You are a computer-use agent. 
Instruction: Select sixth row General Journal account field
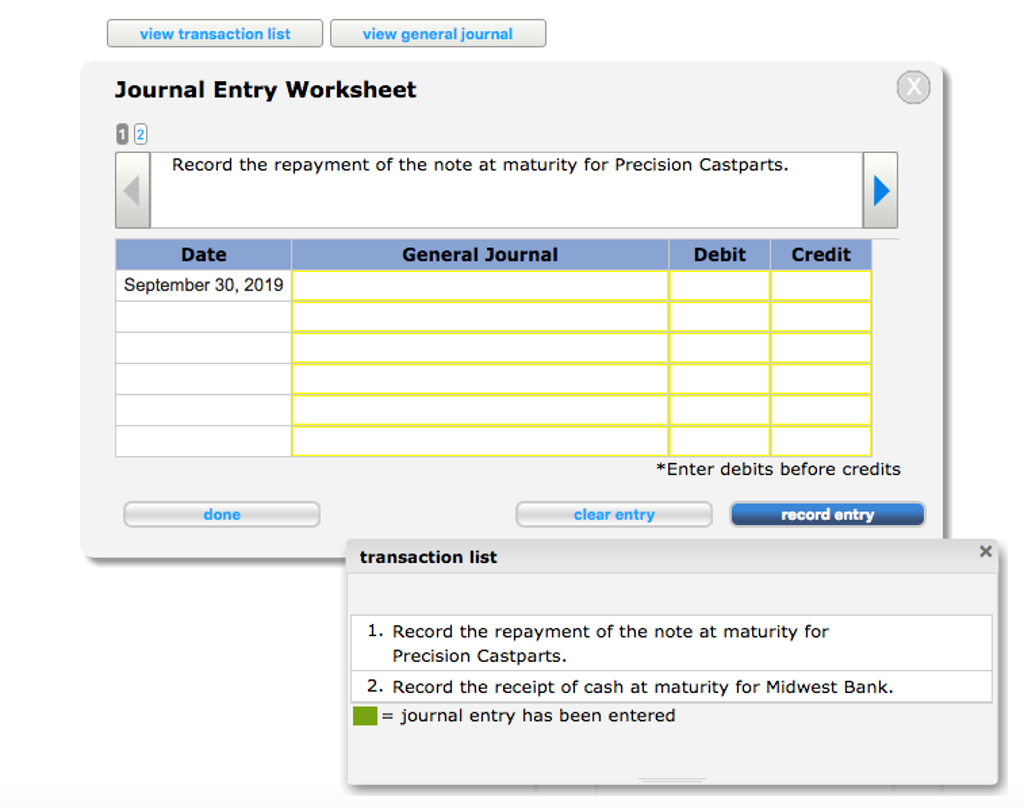point(480,441)
